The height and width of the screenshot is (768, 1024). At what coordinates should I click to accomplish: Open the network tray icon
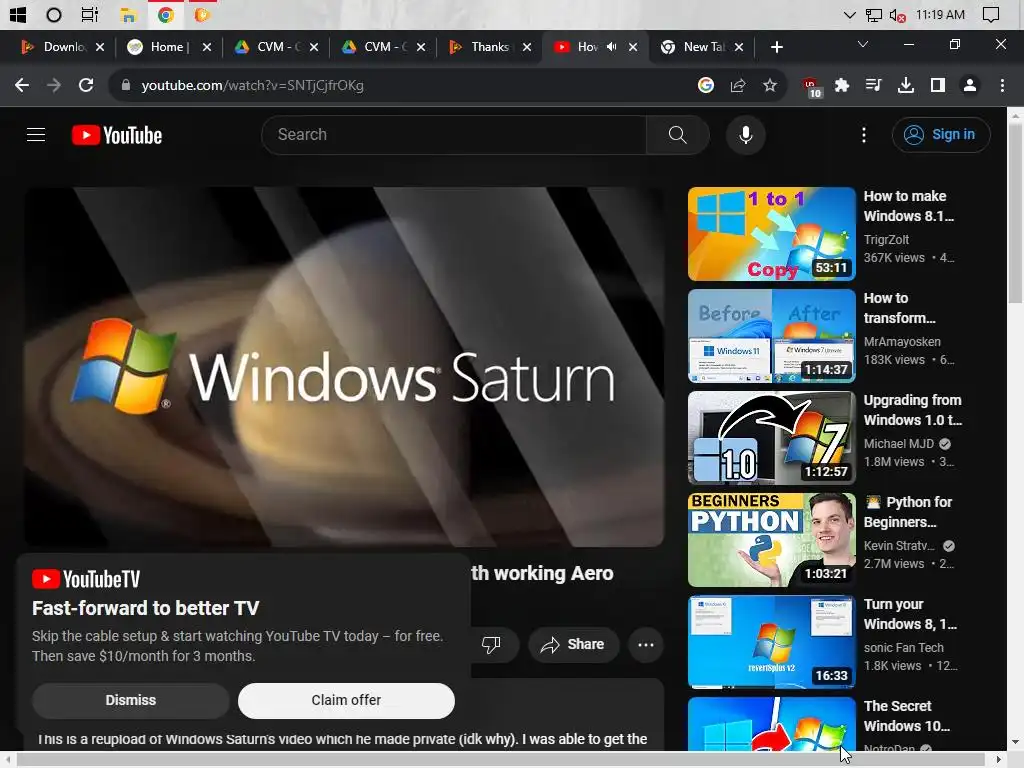click(874, 15)
